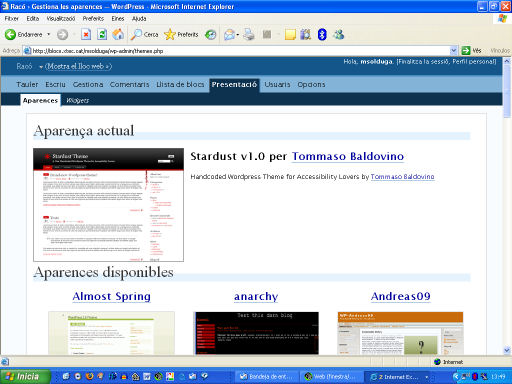
Task: Click Mostra el lloc web link
Action: (x=78, y=66)
